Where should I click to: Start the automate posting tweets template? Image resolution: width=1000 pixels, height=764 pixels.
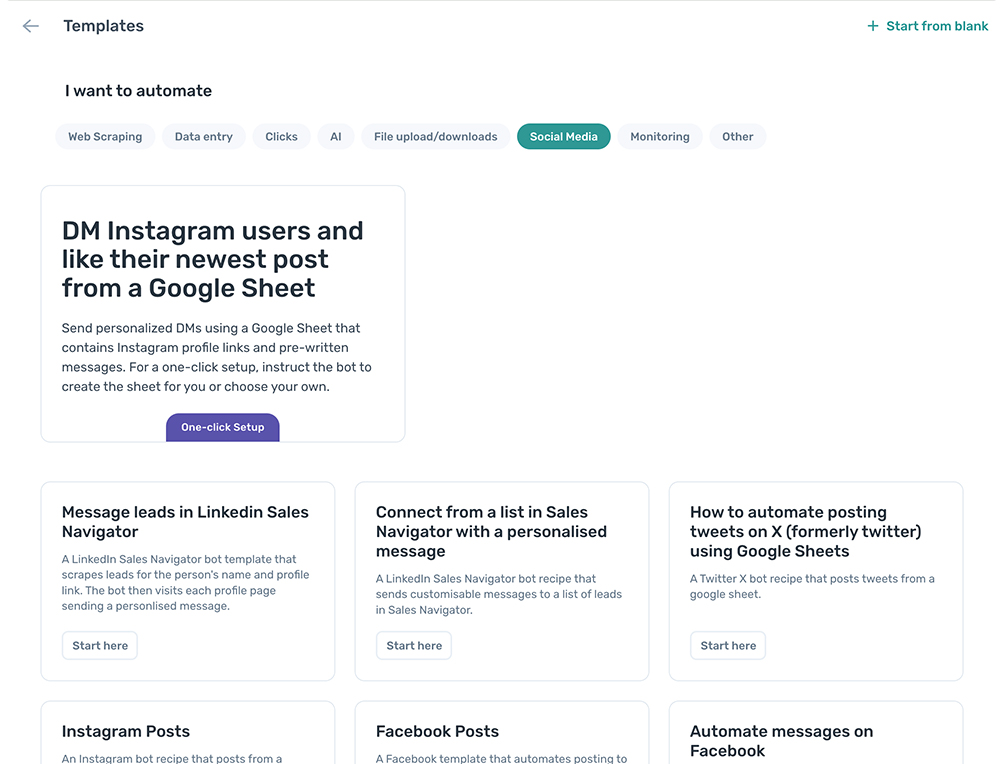pos(728,645)
